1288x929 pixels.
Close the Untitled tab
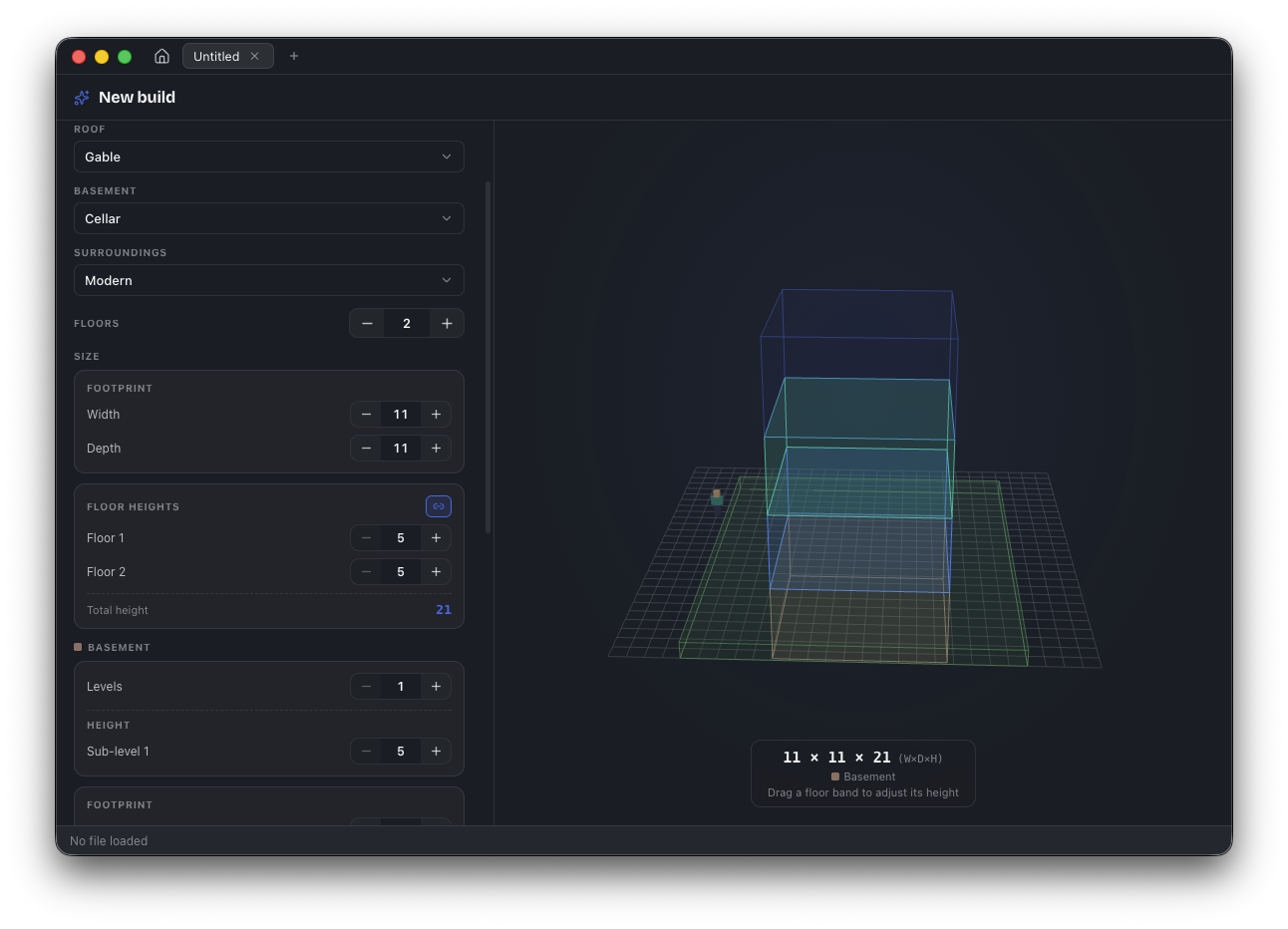[254, 56]
